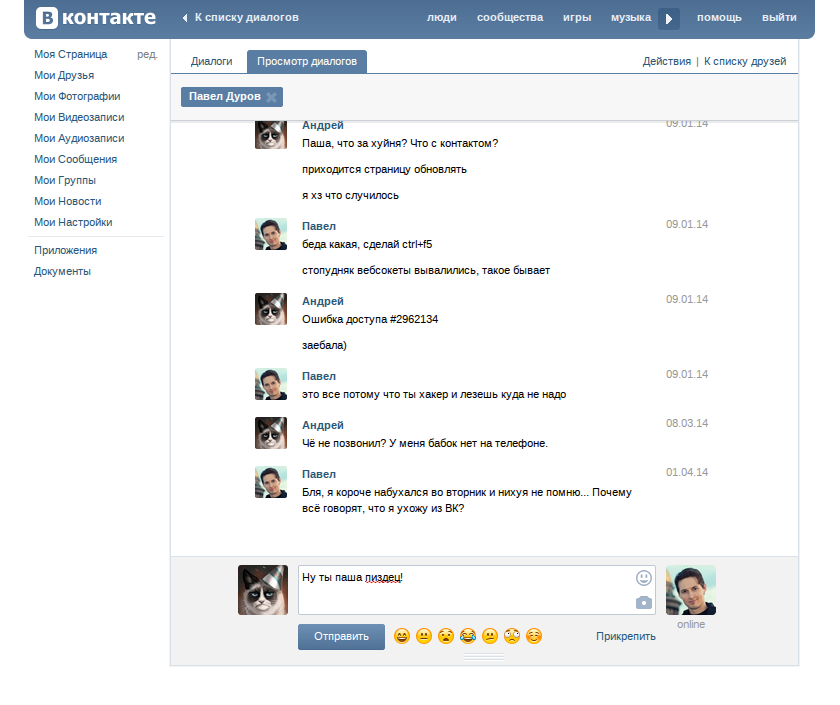Open помощь in the top navigation
The width and height of the screenshot is (840, 705).
point(719,18)
